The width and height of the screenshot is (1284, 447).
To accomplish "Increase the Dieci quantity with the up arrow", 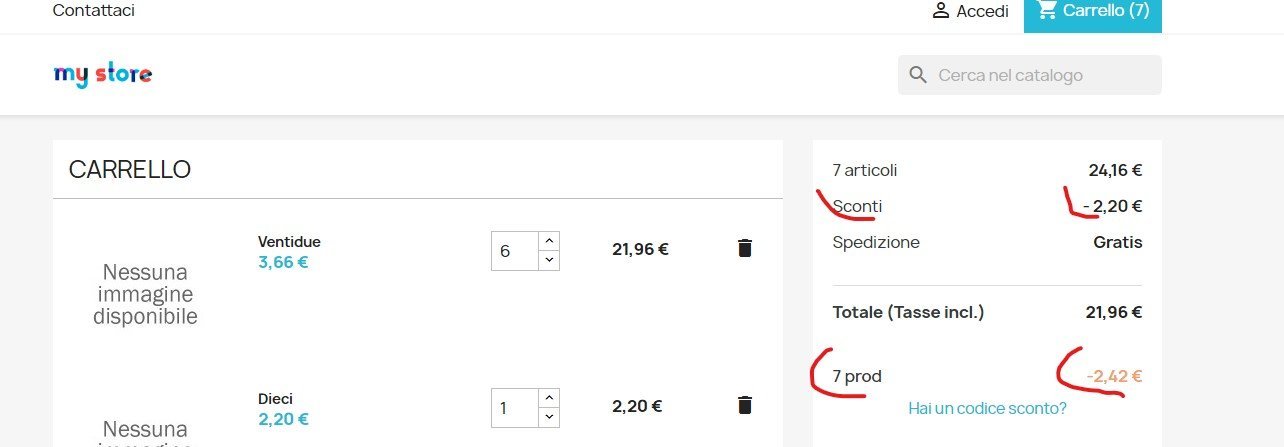I will pos(548,398).
